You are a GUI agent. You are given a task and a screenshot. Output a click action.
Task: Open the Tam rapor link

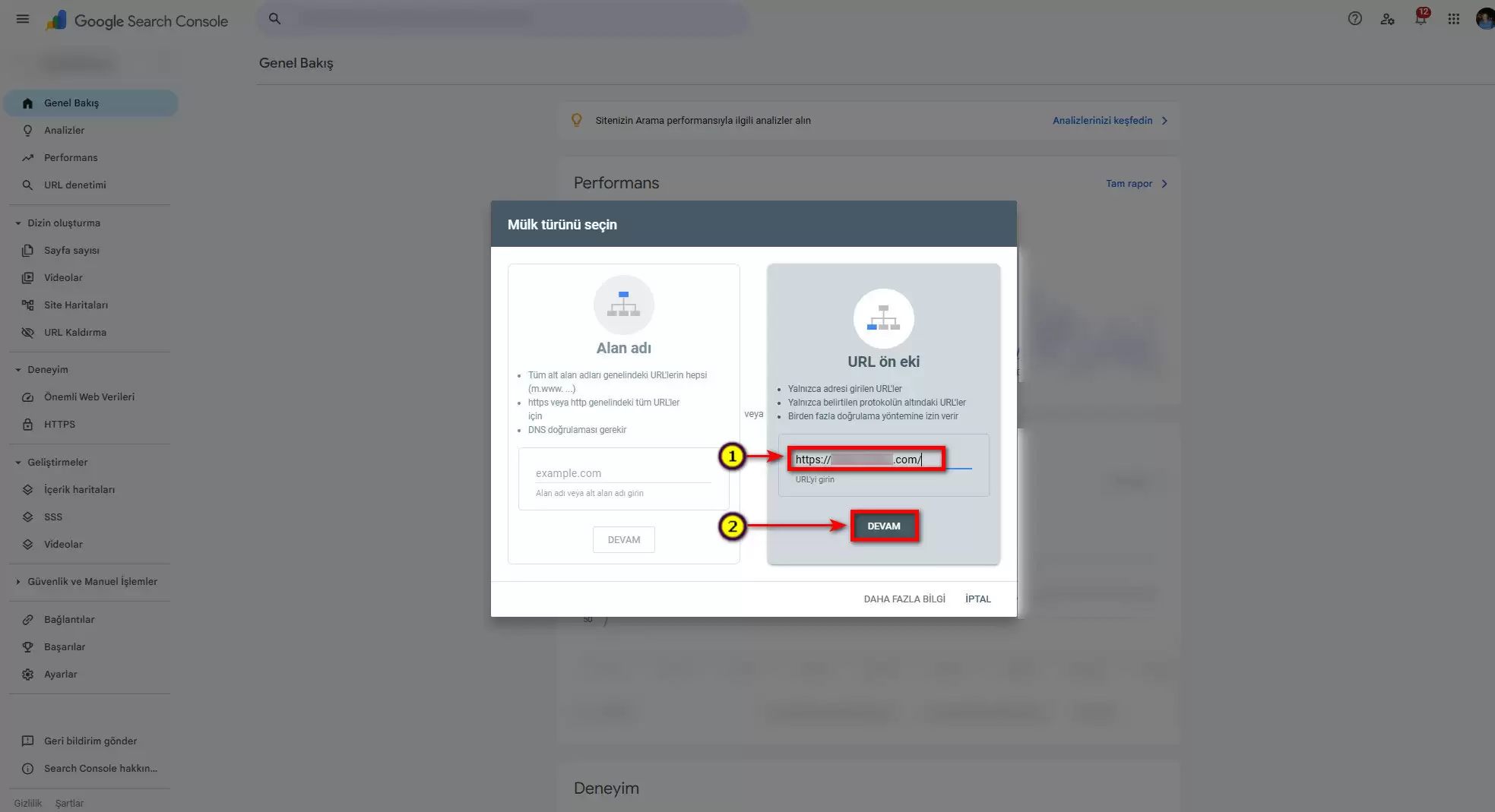click(x=1129, y=184)
